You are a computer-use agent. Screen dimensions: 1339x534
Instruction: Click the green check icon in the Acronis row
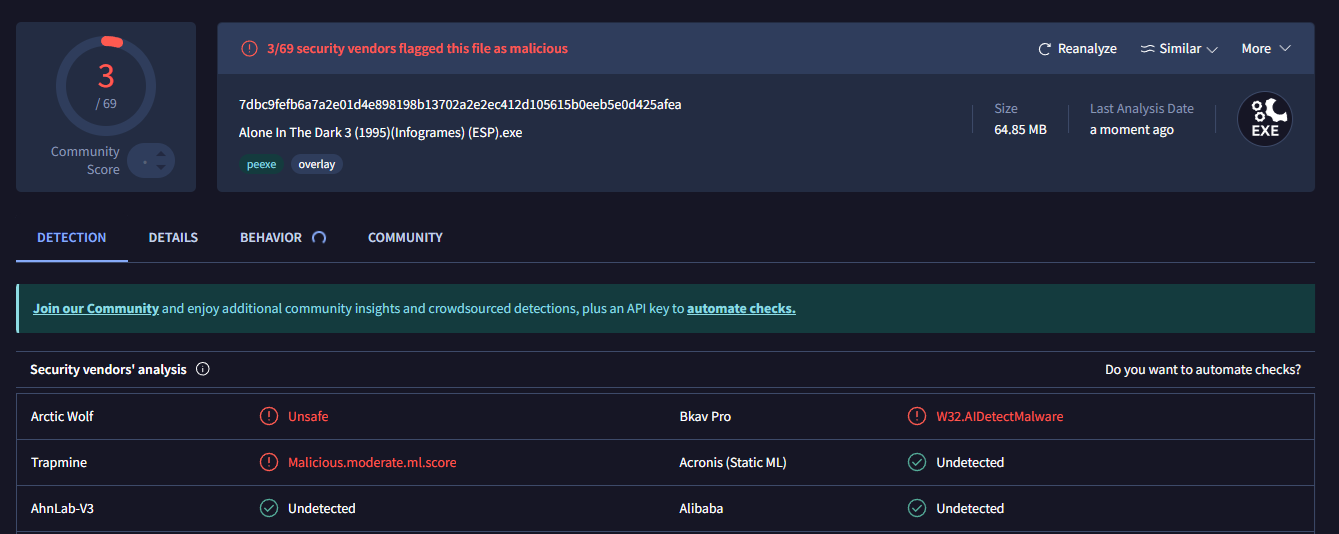[916, 462]
